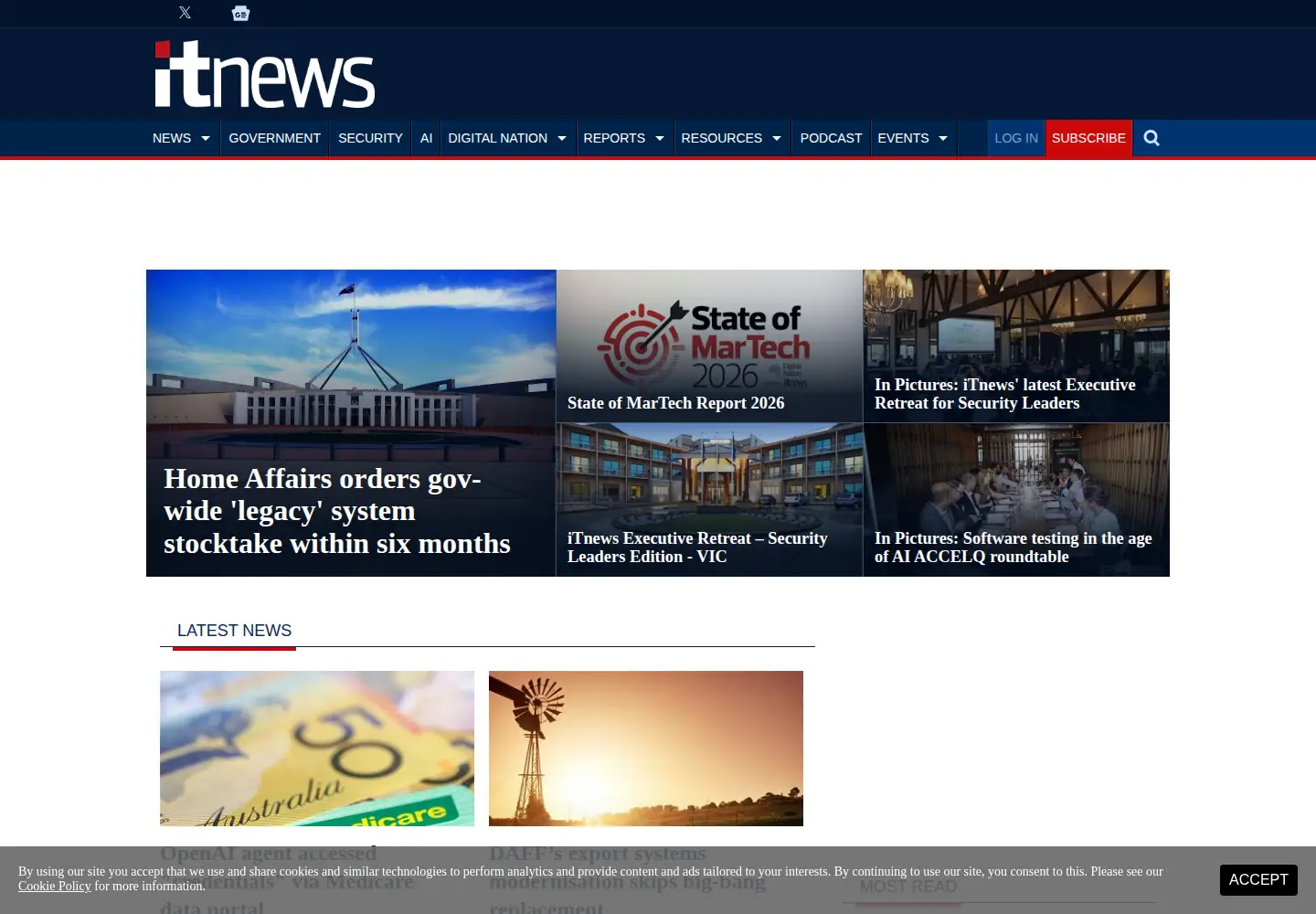Open Executive Retreat for Security Leaders pictures
This screenshot has height=914, width=1316.
[x=1005, y=394]
